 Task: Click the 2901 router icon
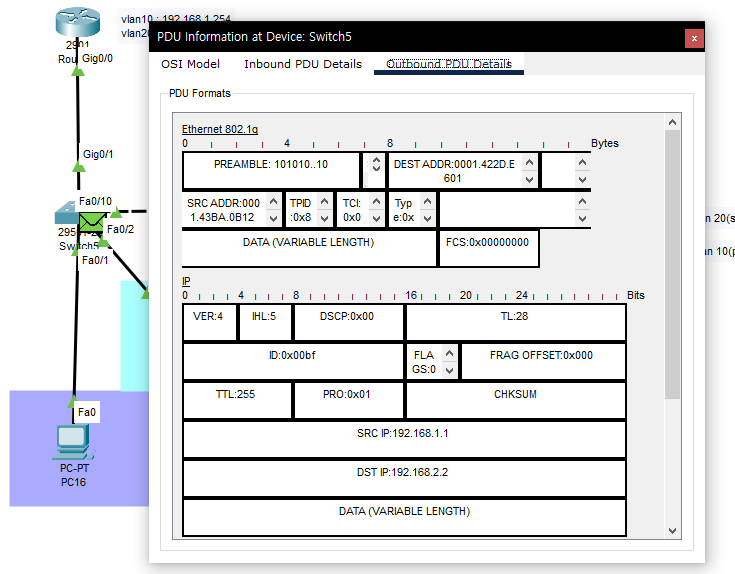click(77, 22)
